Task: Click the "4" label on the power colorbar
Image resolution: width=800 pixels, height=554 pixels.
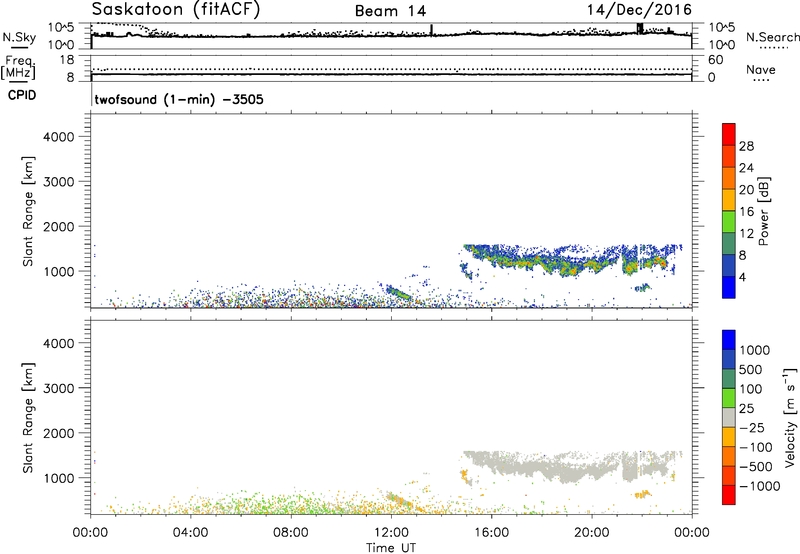Action: click(743, 278)
